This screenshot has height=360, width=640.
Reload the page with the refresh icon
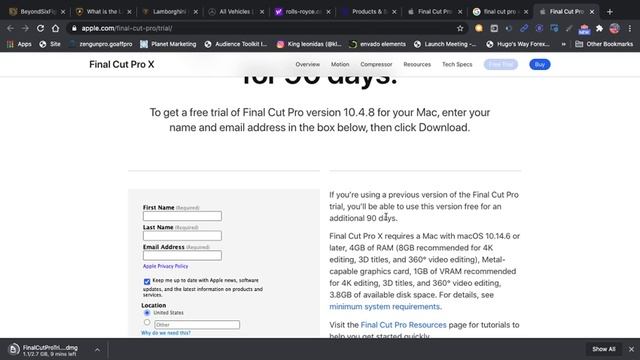tap(40, 28)
